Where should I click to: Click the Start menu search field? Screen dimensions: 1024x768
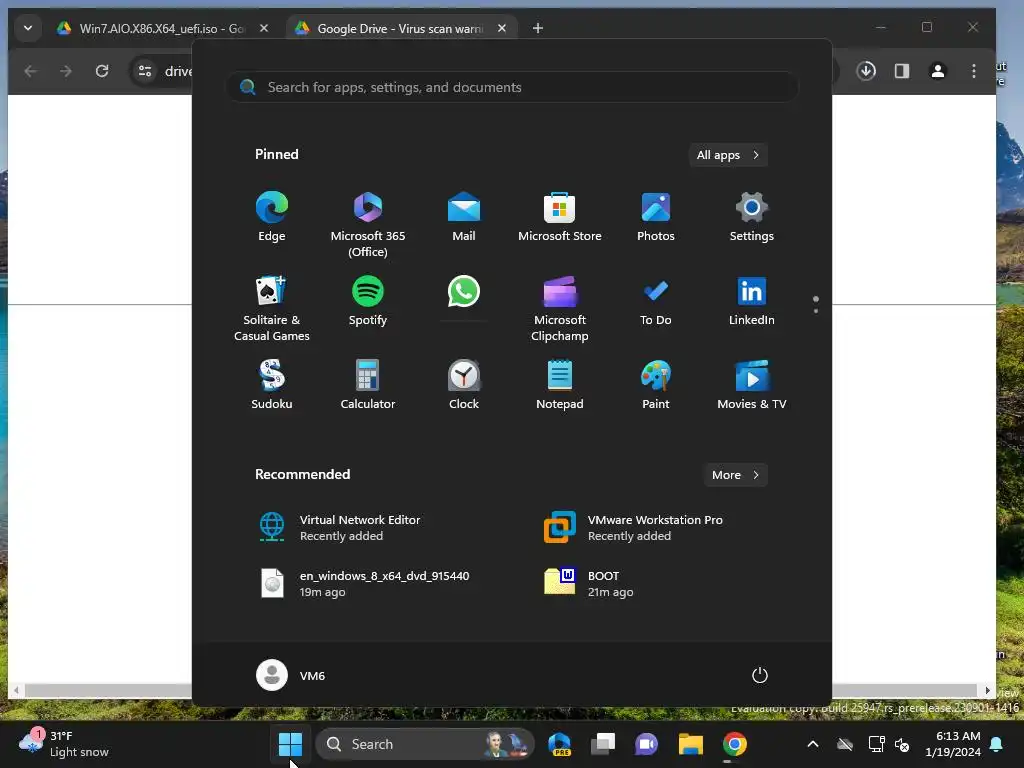(x=512, y=87)
